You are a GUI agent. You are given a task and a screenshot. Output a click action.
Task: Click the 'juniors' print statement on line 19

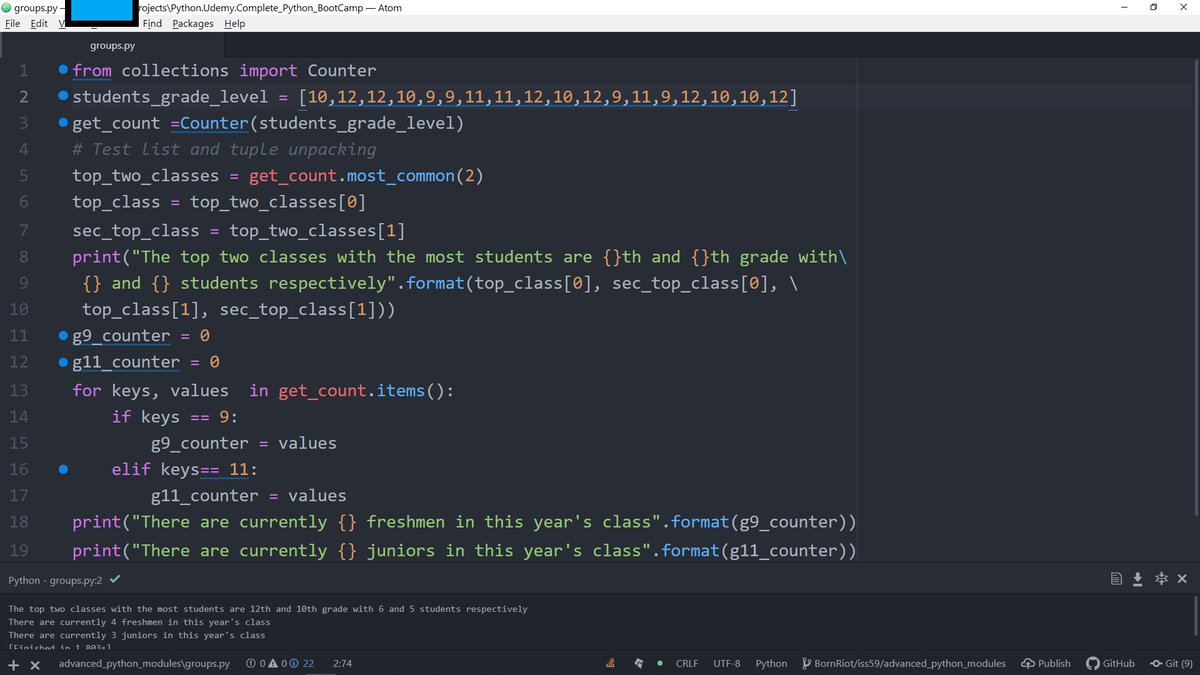464,550
